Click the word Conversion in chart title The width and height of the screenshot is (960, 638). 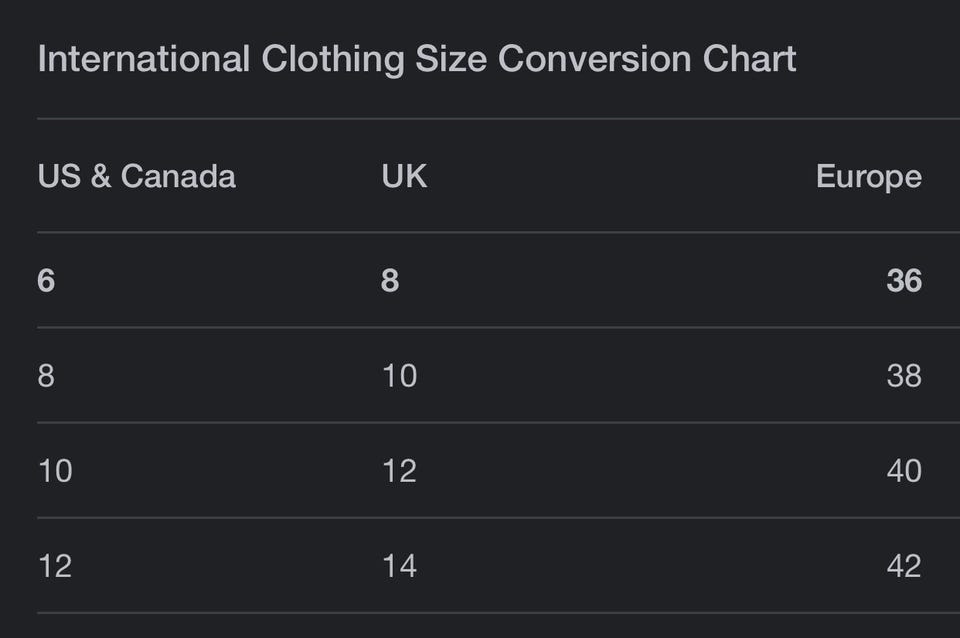click(595, 59)
